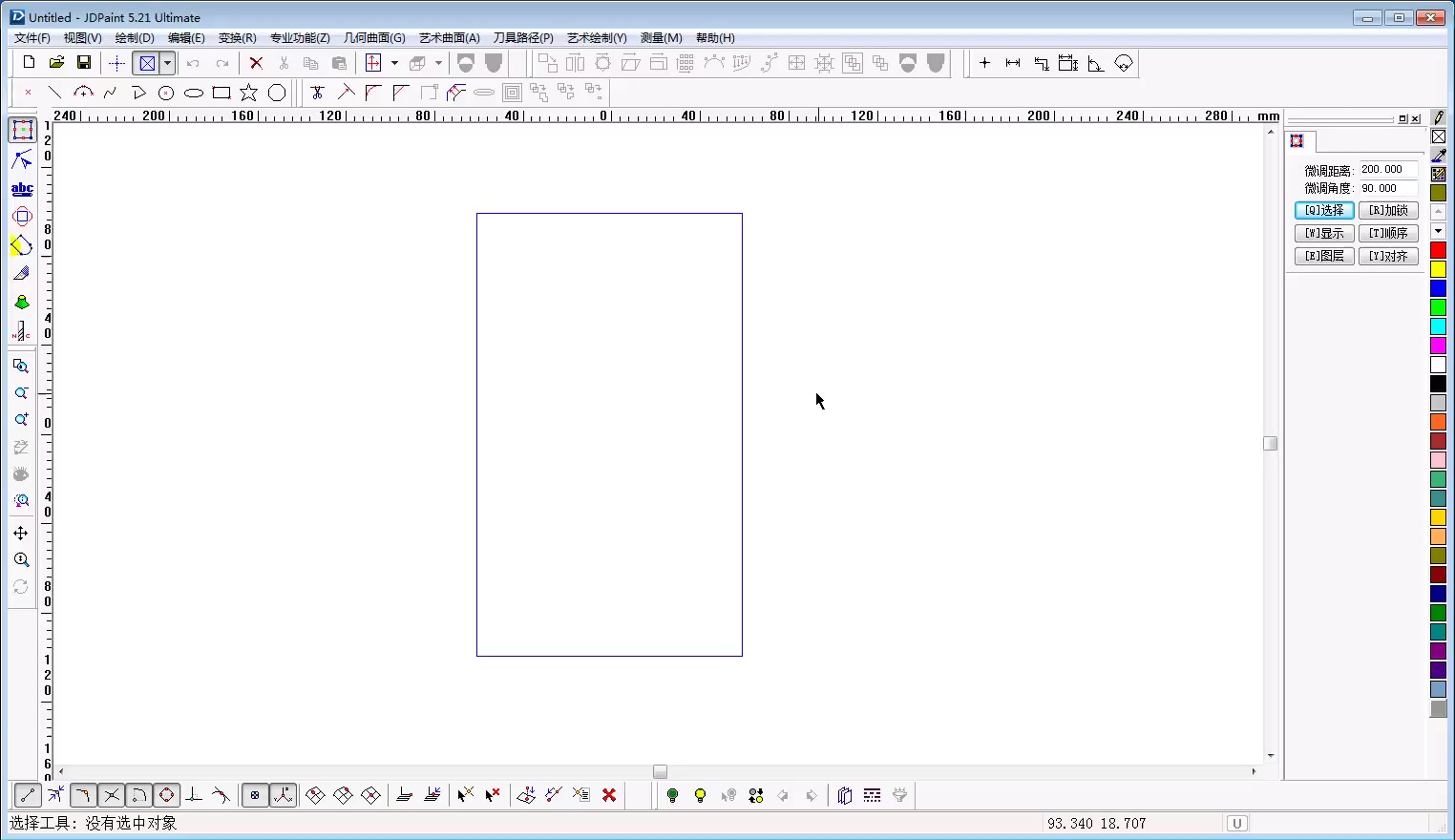
Task: Click the fillet corner tool
Action: click(373, 93)
